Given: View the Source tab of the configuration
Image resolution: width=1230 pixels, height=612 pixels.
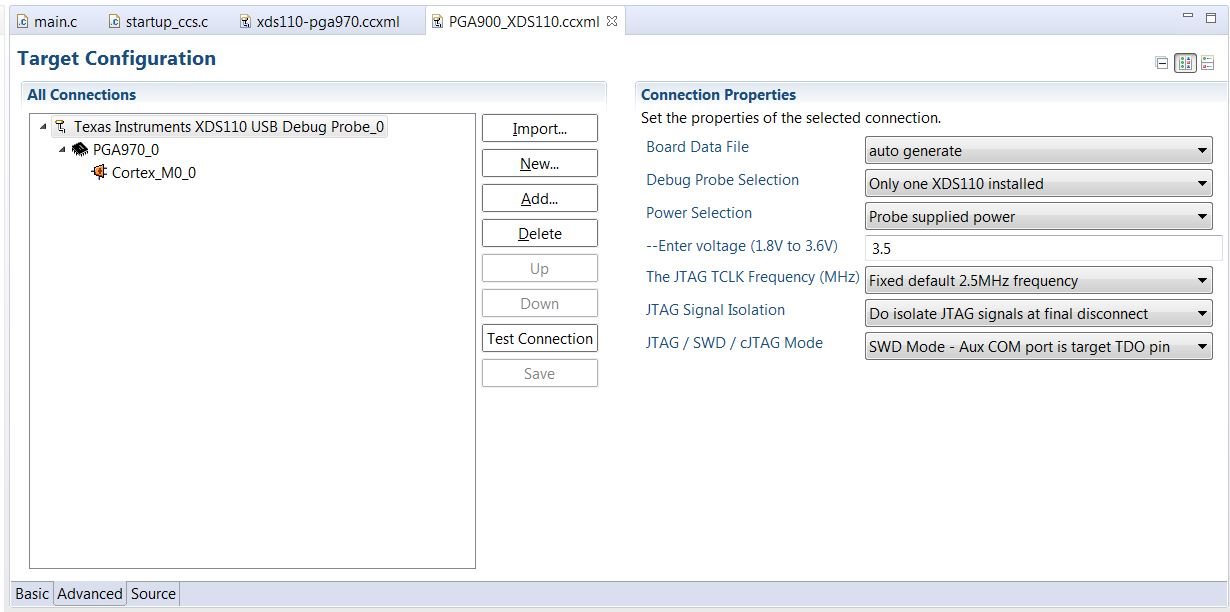Looking at the screenshot, I should (152, 594).
